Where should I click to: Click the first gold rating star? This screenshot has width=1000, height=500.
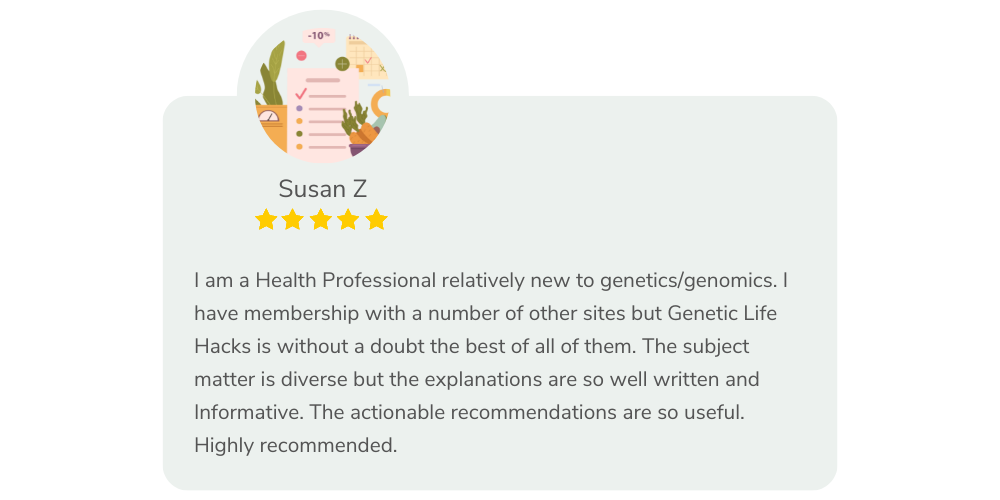point(266,219)
